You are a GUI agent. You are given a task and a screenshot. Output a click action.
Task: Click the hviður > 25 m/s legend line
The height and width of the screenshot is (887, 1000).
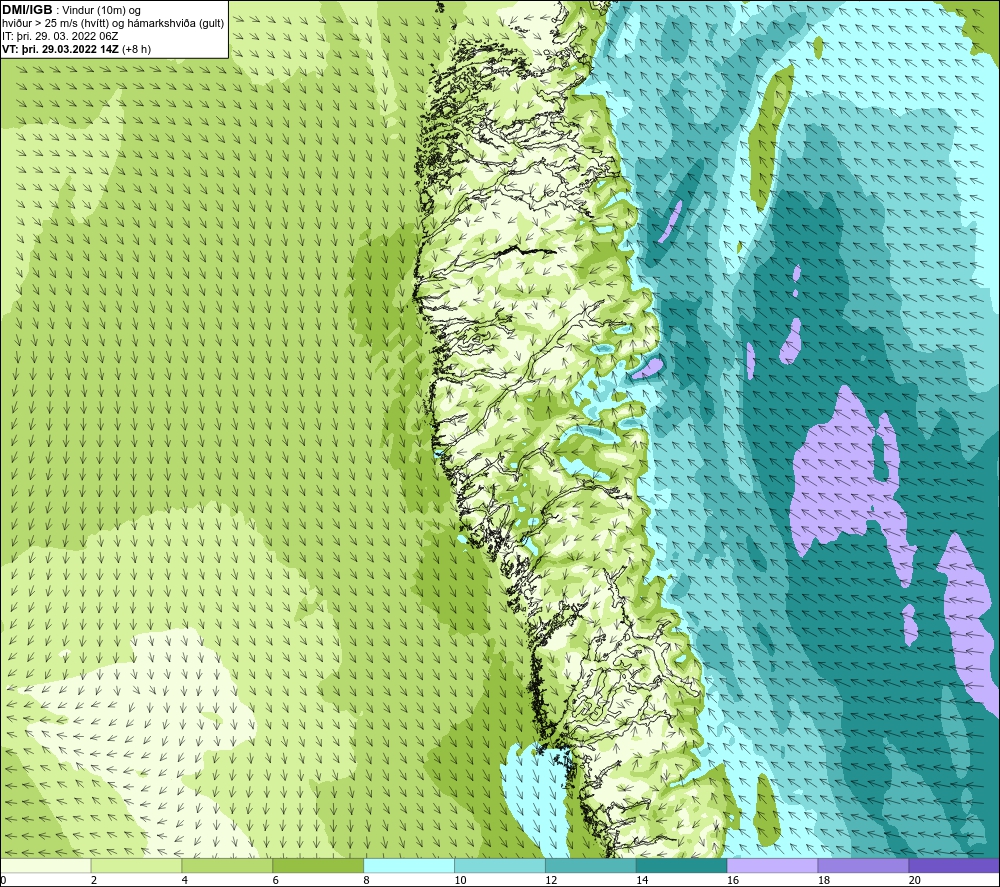(x=113, y=24)
